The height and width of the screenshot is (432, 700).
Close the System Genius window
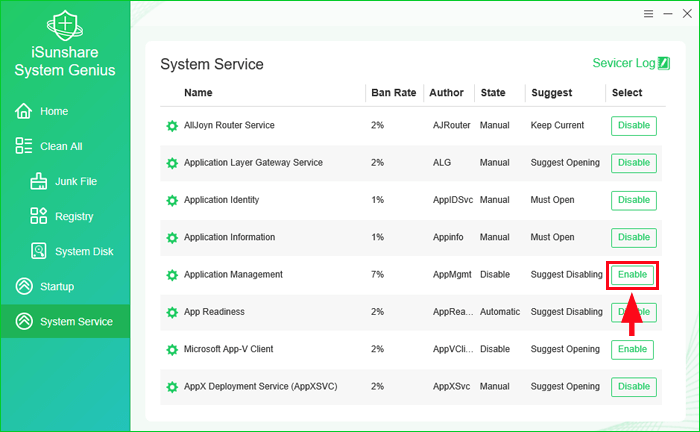pyautogui.click(x=687, y=14)
